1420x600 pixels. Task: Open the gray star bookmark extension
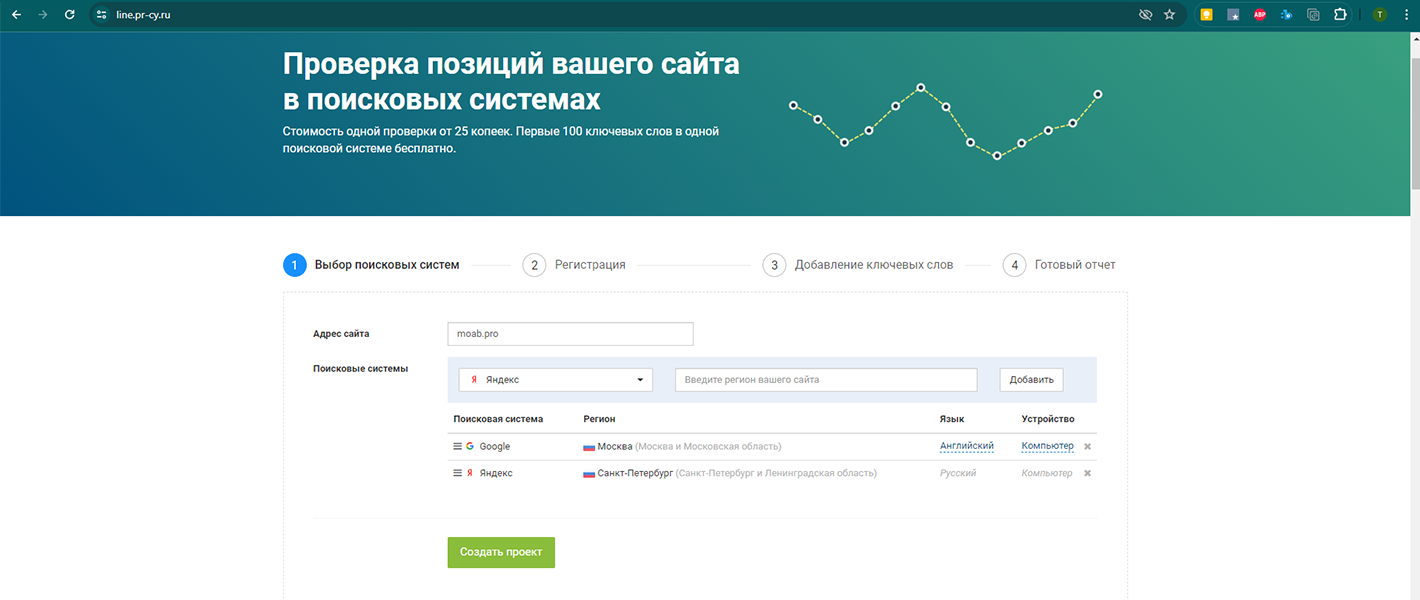(1233, 15)
